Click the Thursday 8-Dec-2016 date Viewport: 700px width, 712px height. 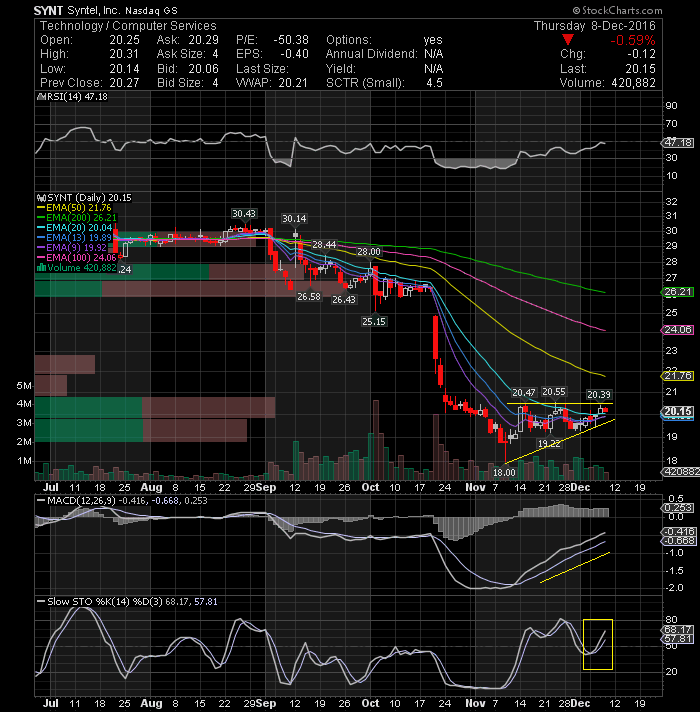595,26
